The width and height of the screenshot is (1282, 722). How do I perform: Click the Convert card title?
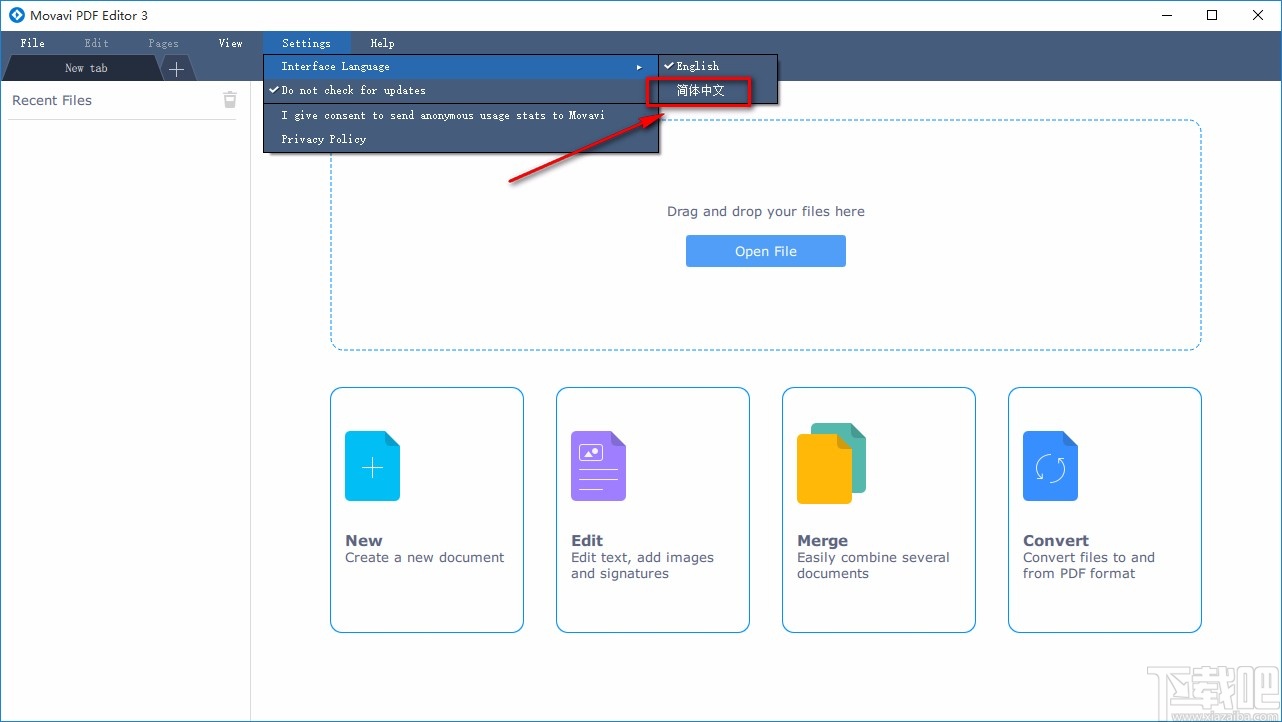click(x=1056, y=540)
